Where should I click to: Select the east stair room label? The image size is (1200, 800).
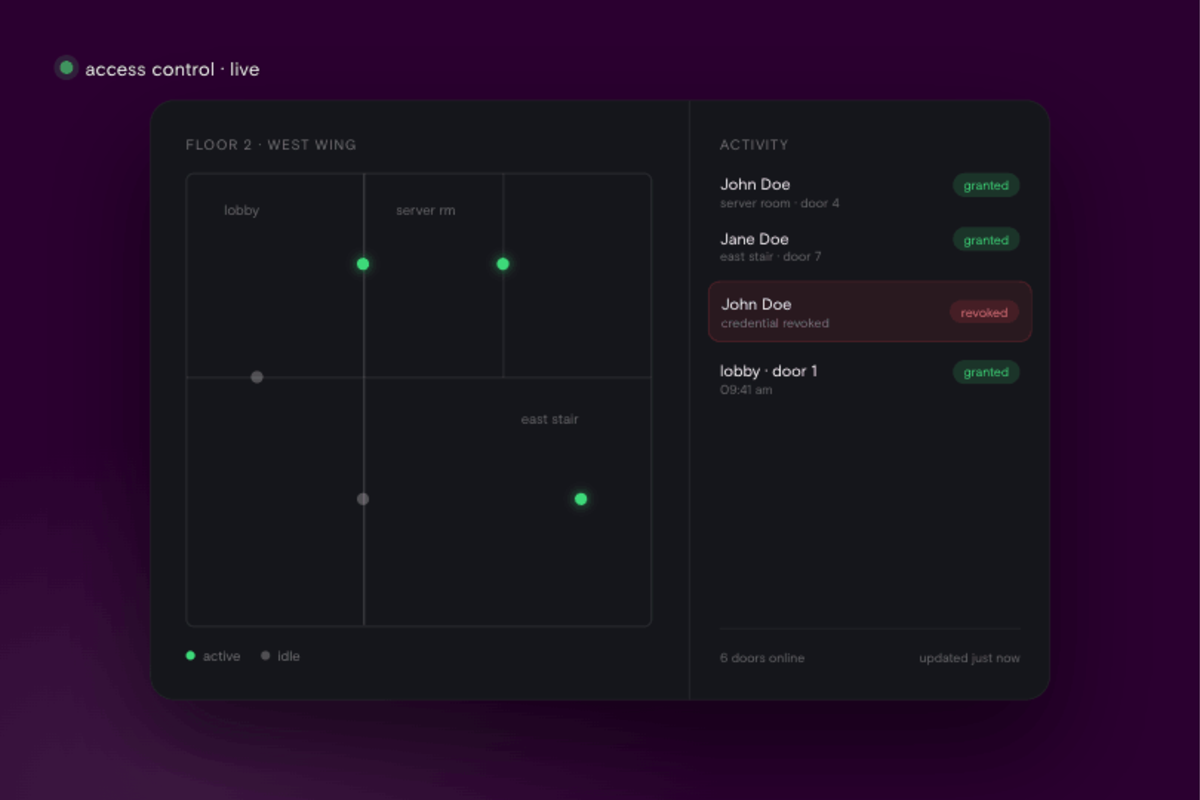549,419
